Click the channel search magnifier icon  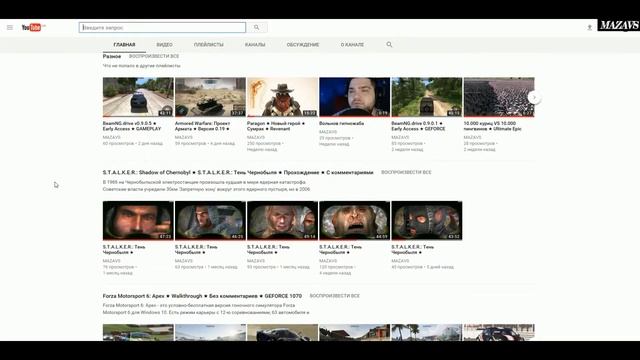(x=389, y=44)
